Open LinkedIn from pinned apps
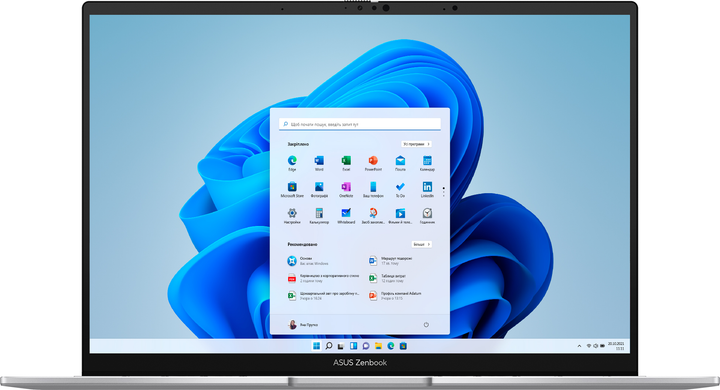This screenshot has width=720, height=390. coord(428,189)
